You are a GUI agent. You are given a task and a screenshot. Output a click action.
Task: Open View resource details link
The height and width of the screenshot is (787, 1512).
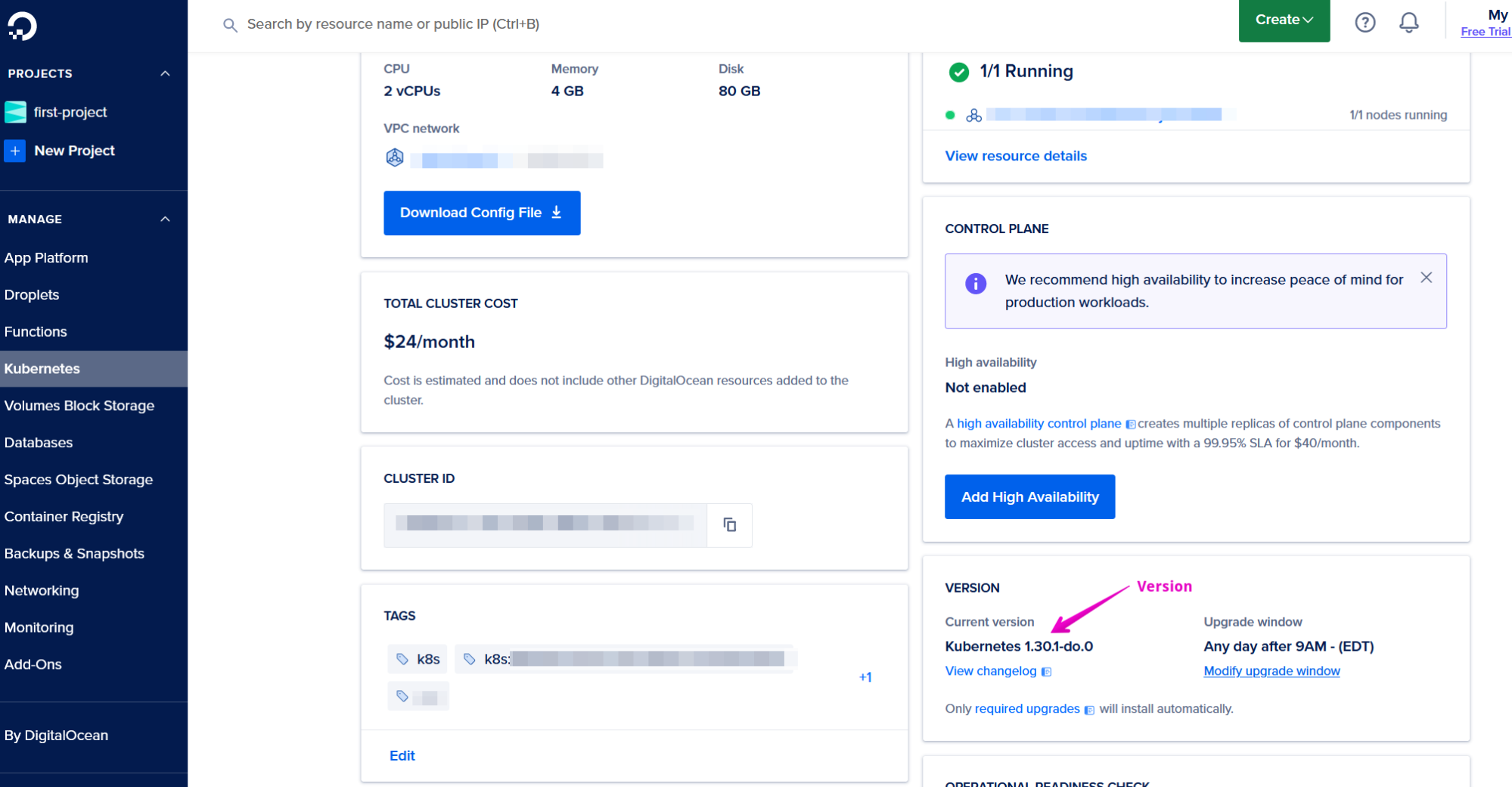pos(1016,156)
